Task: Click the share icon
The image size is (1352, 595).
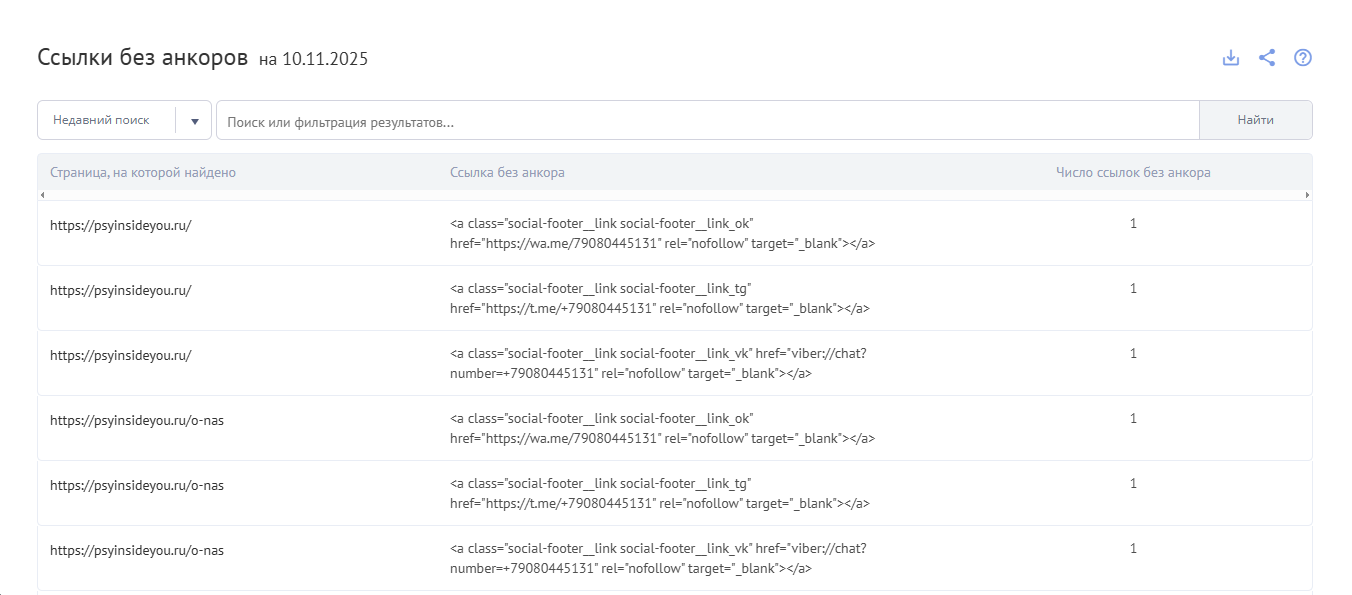Action: click(x=1267, y=58)
